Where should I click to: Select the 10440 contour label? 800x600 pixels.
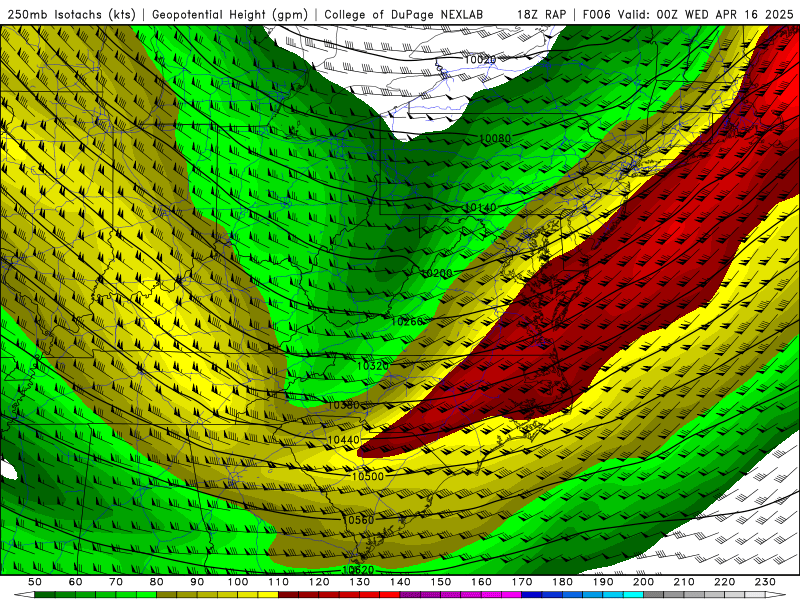point(343,440)
